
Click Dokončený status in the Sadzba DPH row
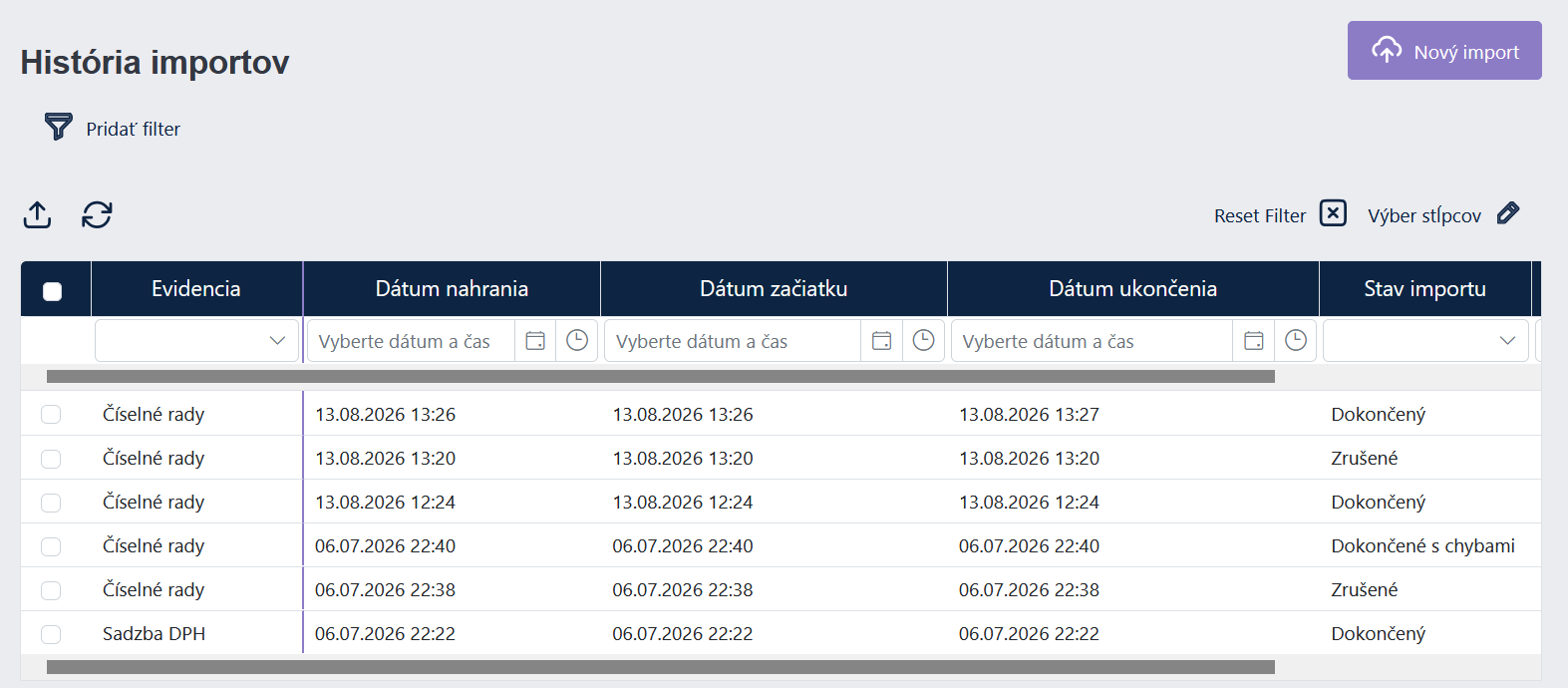1378,634
